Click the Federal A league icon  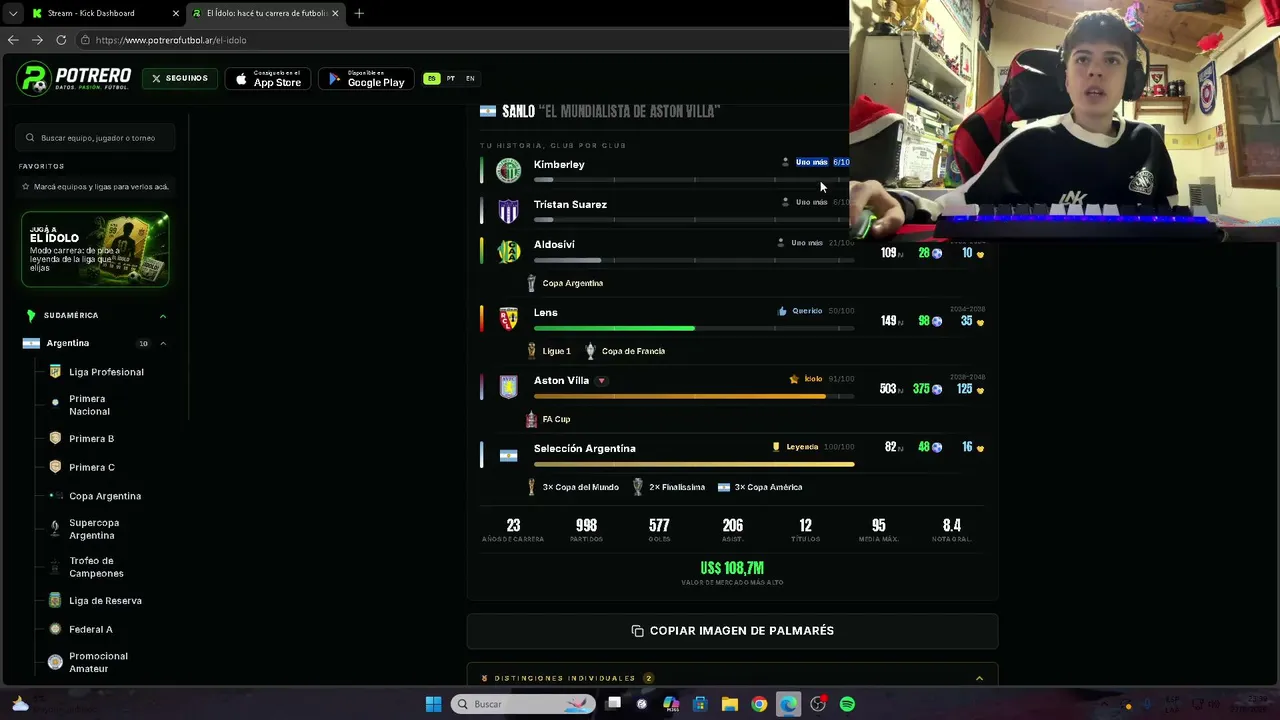point(55,629)
